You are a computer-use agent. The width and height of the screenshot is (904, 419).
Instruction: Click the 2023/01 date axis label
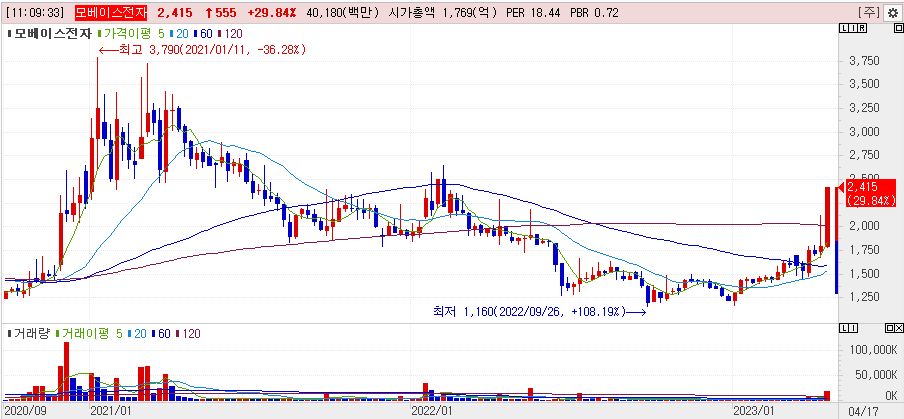pos(752,410)
